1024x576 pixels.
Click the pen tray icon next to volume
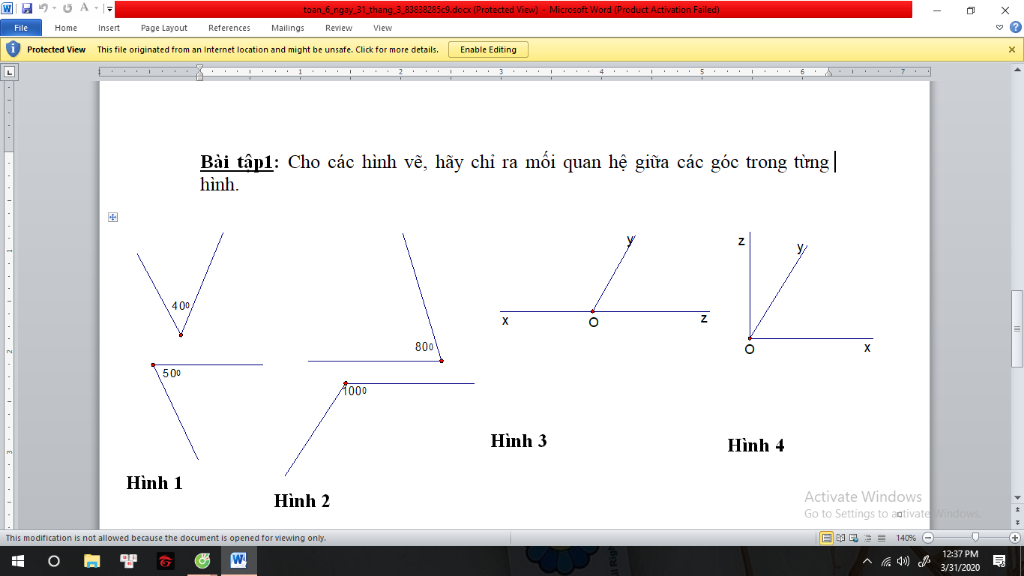point(924,561)
